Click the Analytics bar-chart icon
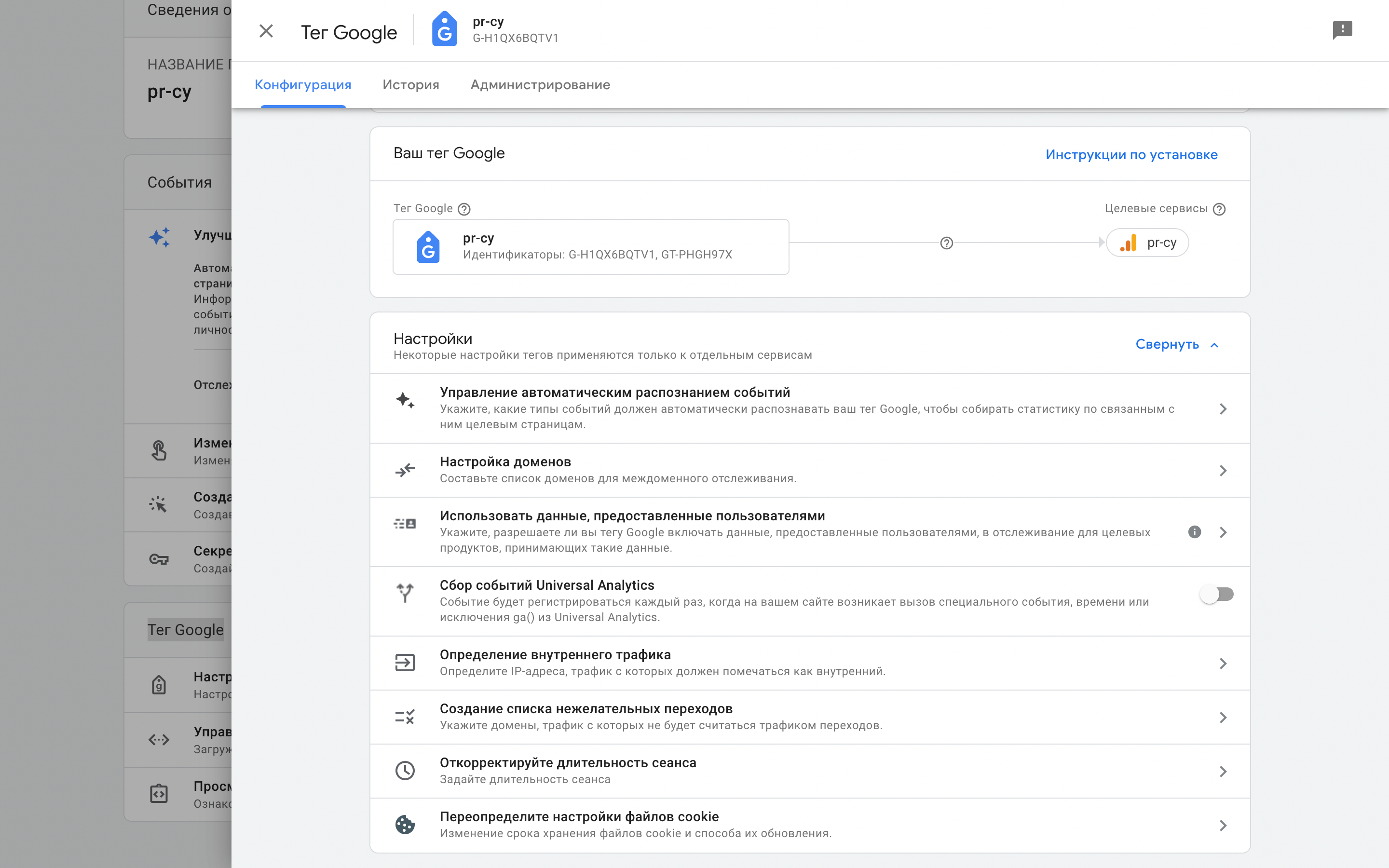 tap(1129, 243)
